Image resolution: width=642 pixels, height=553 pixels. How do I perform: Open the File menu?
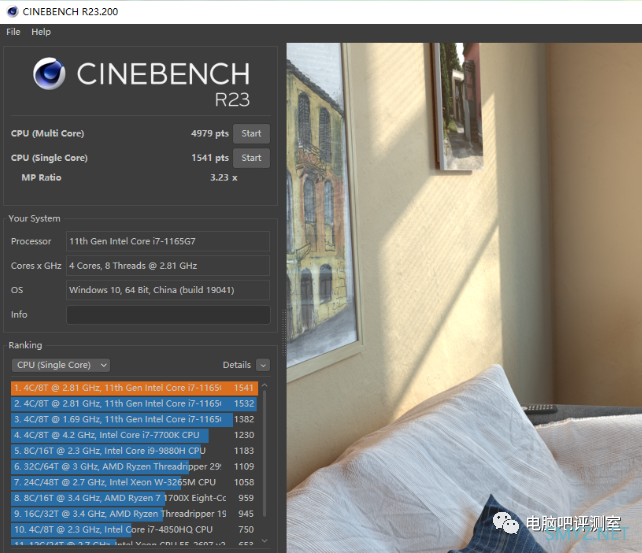[x=13, y=32]
